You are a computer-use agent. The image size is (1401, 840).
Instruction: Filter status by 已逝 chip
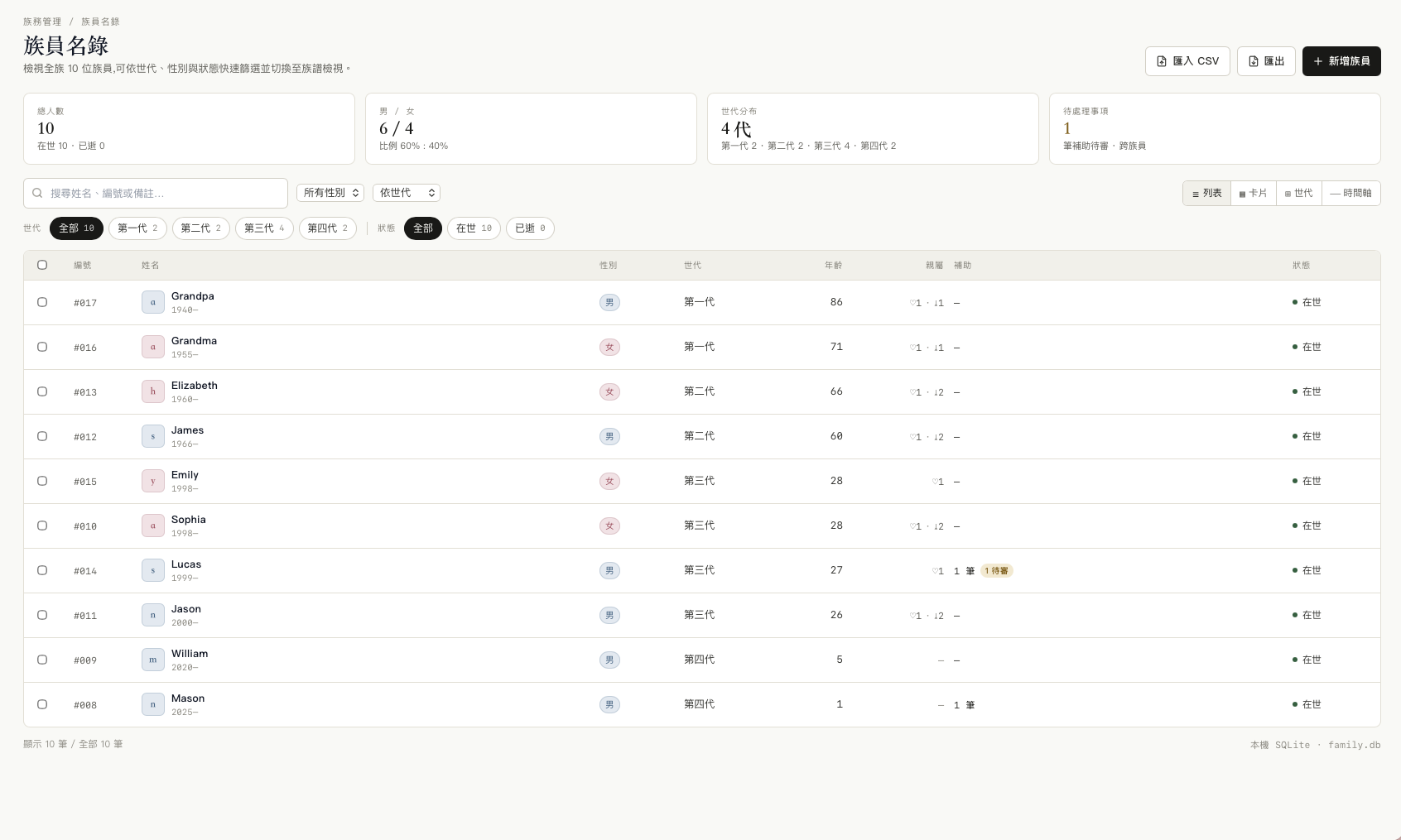pyautogui.click(x=530, y=228)
